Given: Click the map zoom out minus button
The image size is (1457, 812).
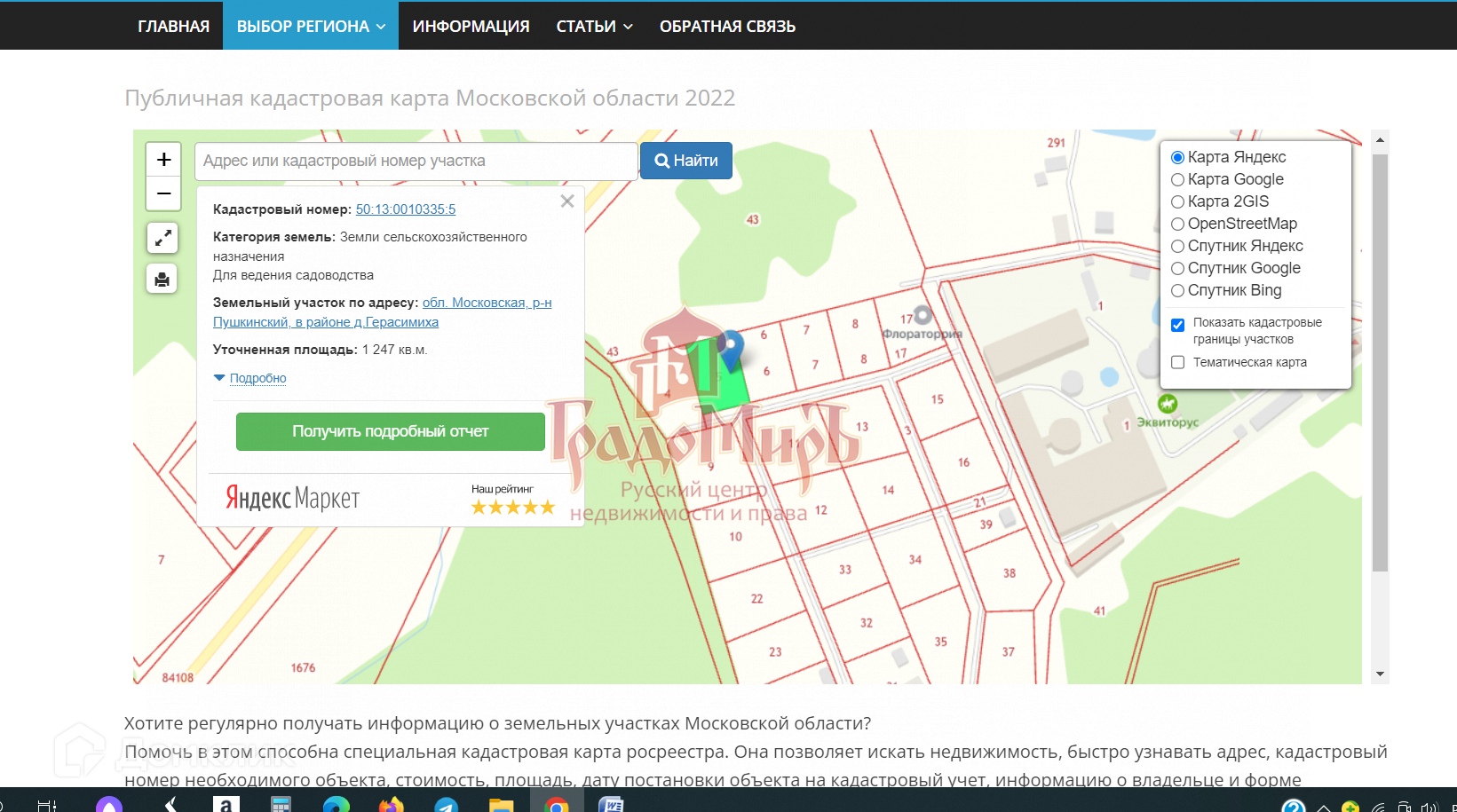Looking at the screenshot, I should [x=163, y=193].
